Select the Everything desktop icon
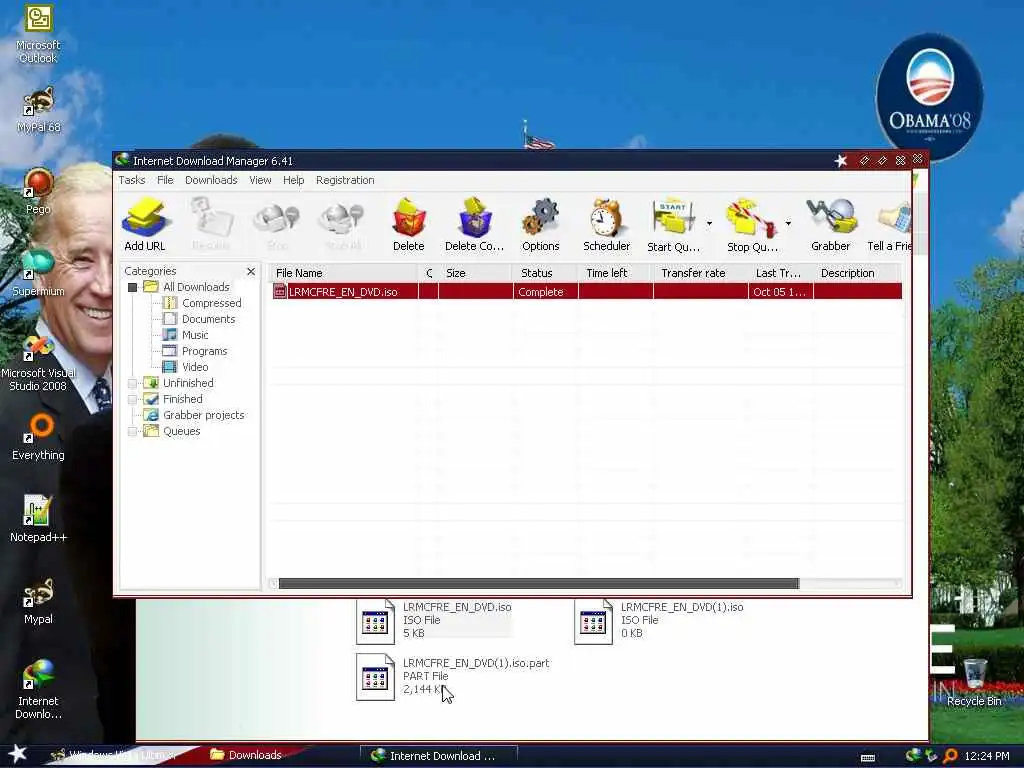This screenshot has width=1024, height=768. click(x=38, y=437)
